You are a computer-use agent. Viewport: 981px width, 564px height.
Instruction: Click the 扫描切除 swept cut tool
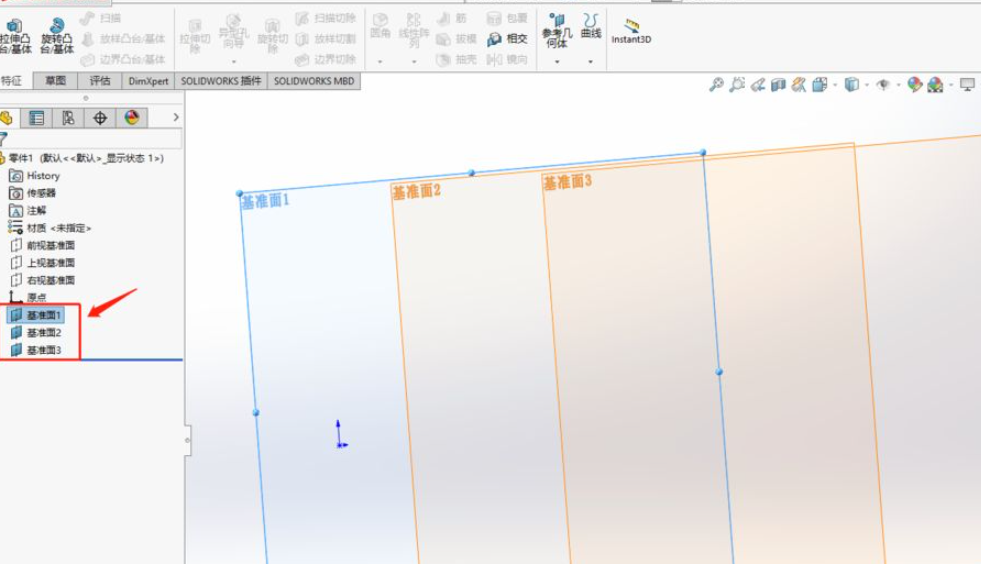click(325, 18)
